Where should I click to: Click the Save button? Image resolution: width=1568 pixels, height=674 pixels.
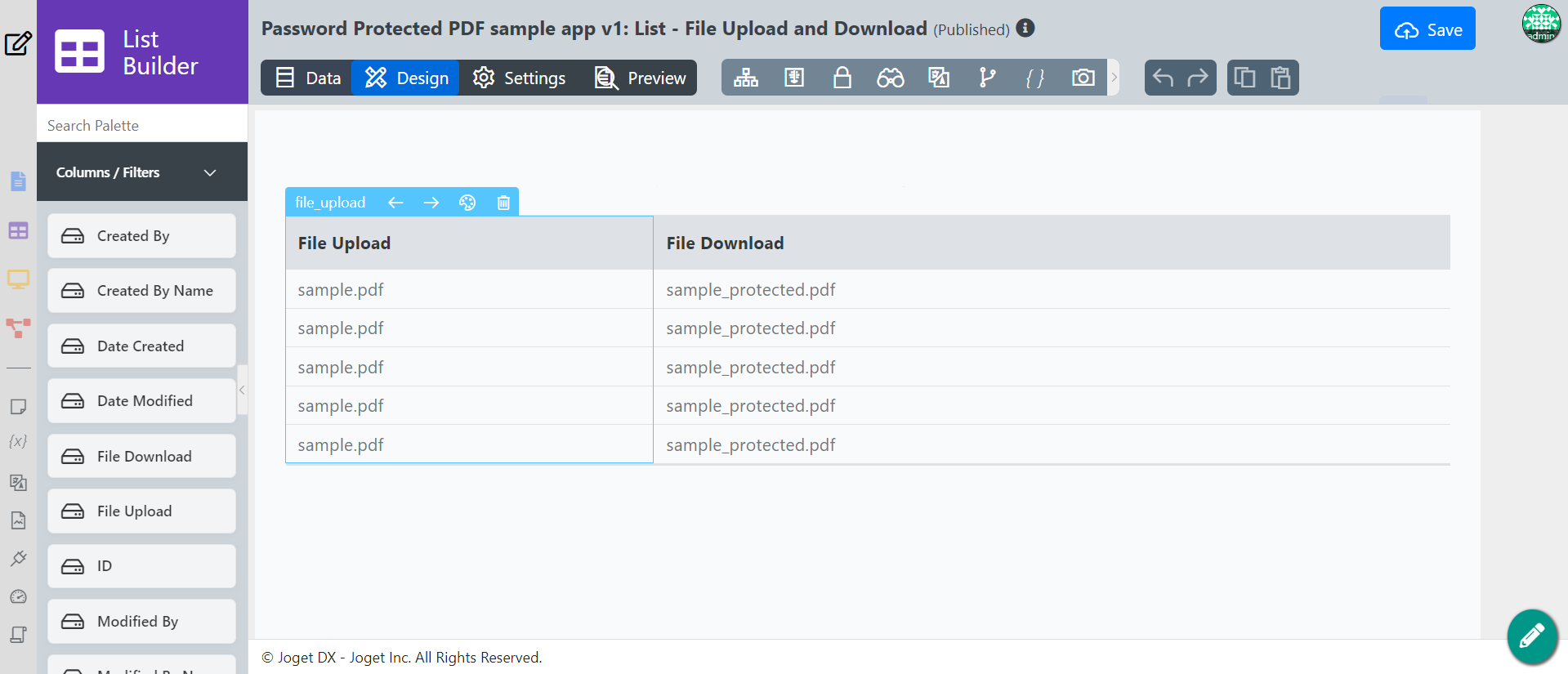click(x=1427, y=29)
